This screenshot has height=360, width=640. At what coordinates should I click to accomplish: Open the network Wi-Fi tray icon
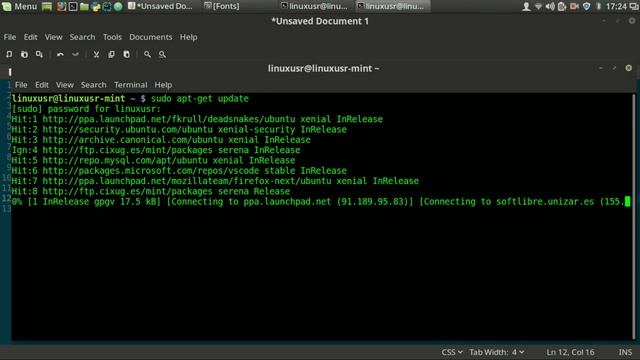click(538, 6)
